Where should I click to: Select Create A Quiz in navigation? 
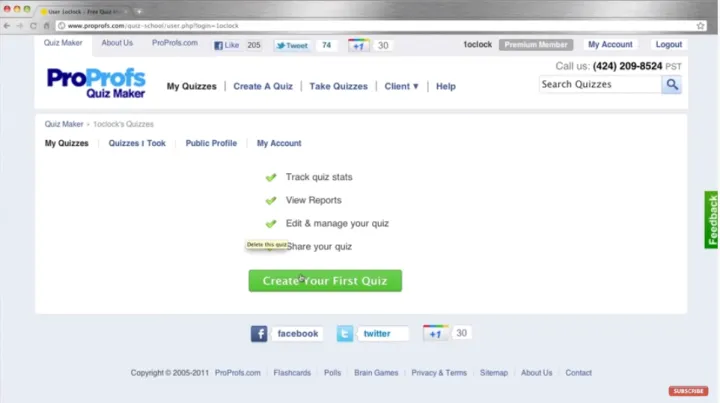[263, 86]
